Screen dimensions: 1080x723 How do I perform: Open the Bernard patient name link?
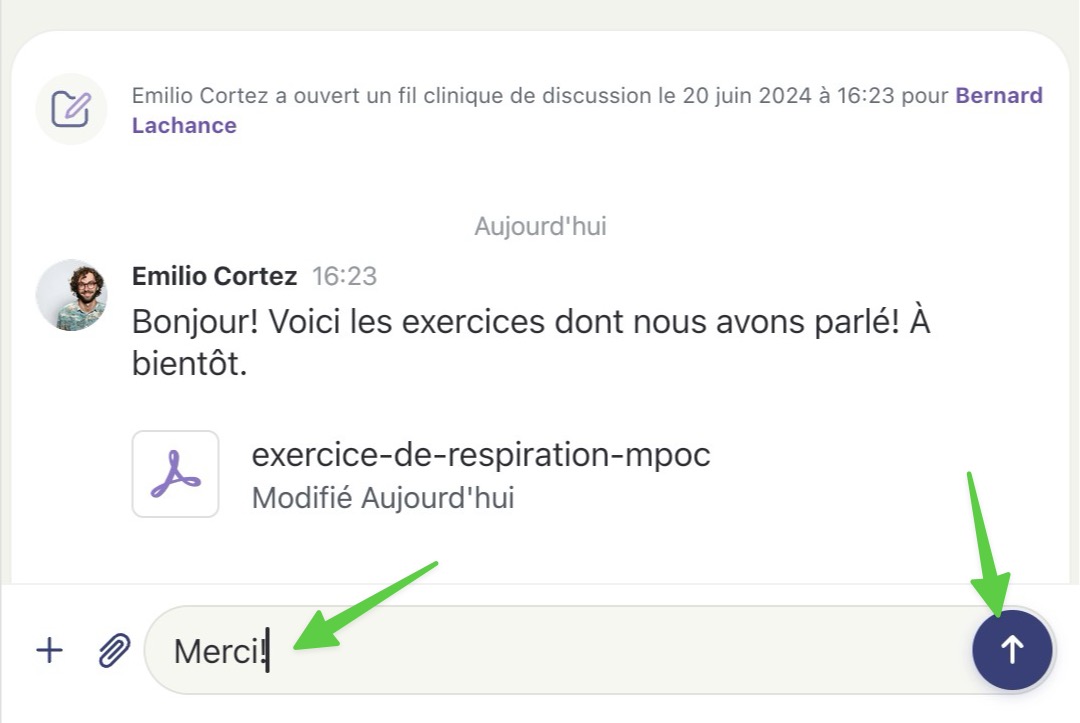click(999, 95)
